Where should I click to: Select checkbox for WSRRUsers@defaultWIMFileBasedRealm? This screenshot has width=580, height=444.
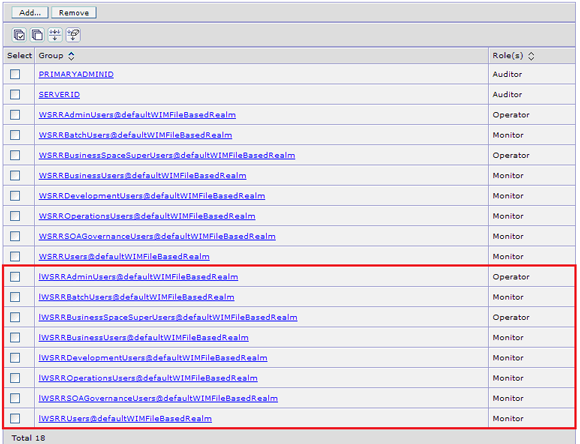coord(15,256)
